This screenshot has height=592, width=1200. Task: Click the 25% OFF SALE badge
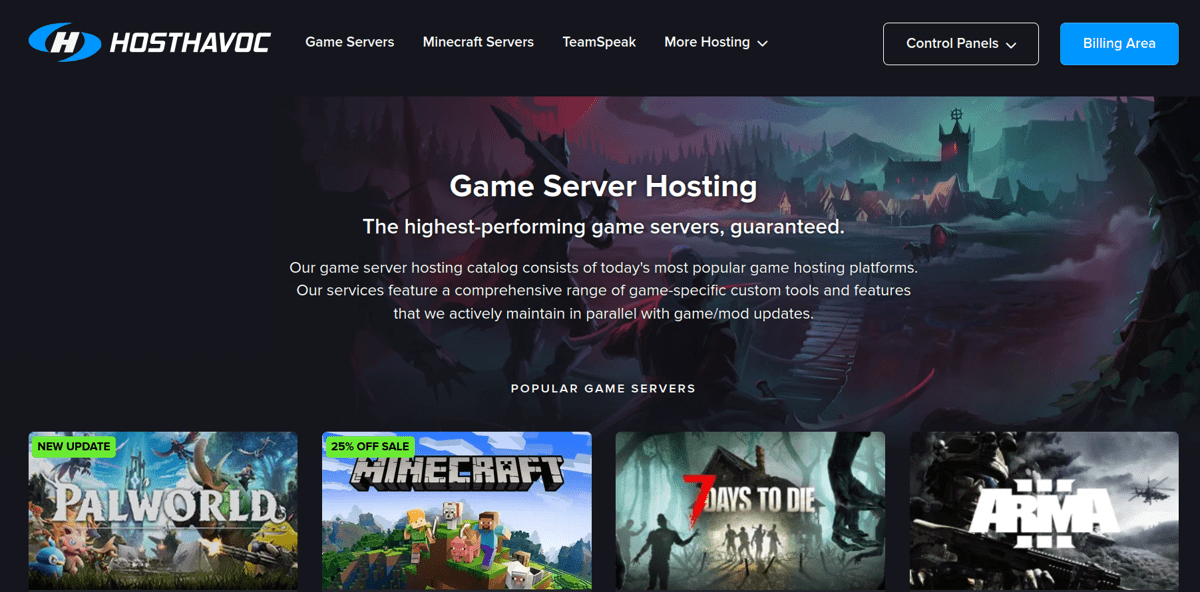pos(370,446)
